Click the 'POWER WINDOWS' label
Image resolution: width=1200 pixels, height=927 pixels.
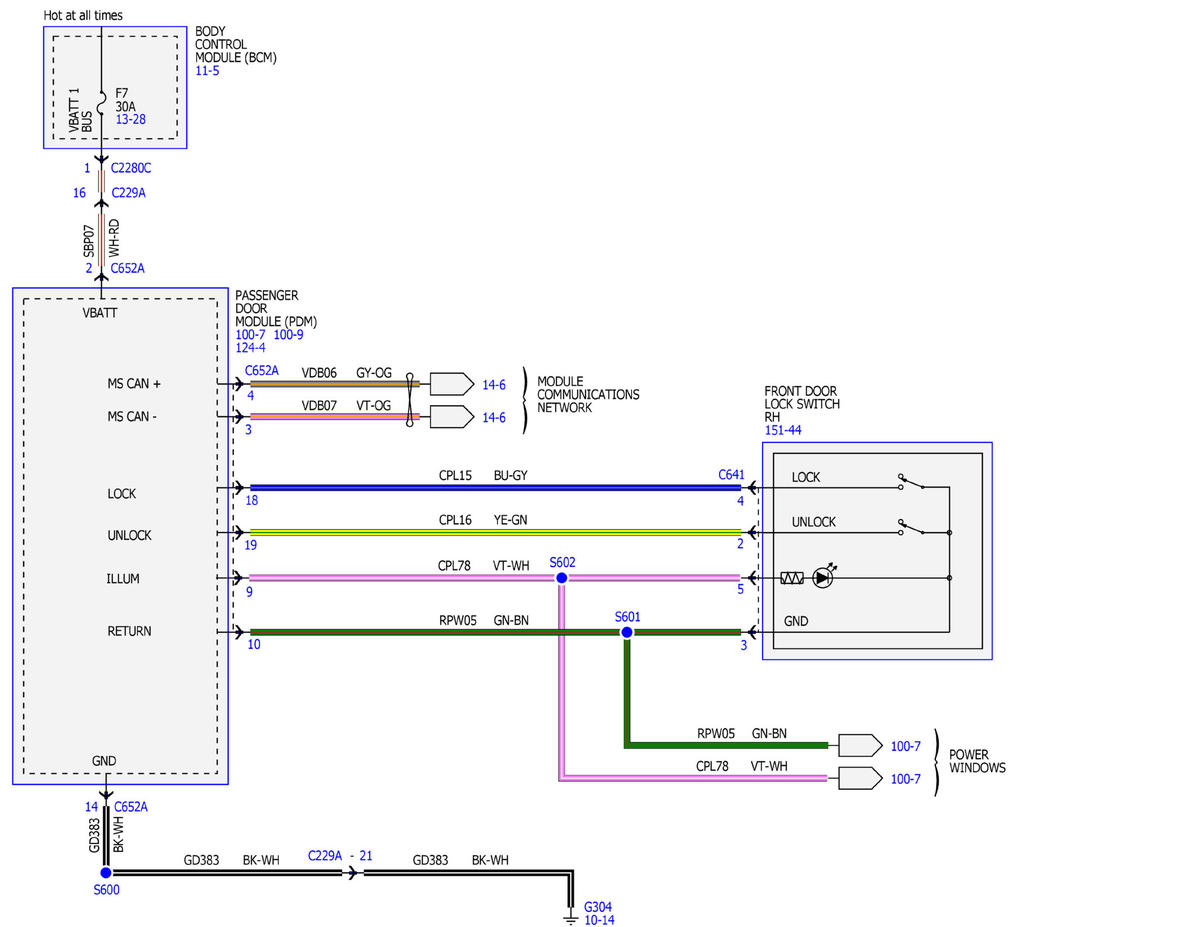[978, 761]
